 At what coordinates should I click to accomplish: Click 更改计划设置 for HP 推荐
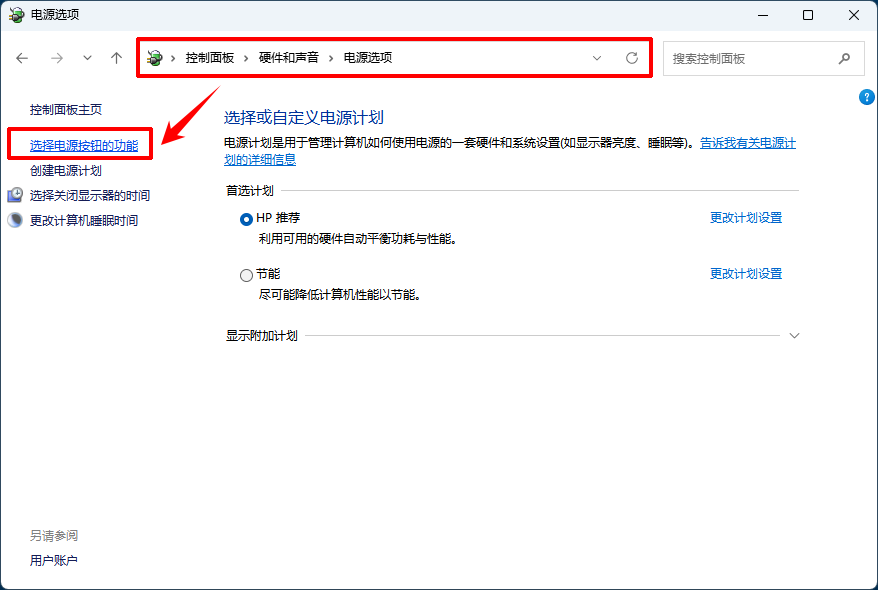point(746,218)
